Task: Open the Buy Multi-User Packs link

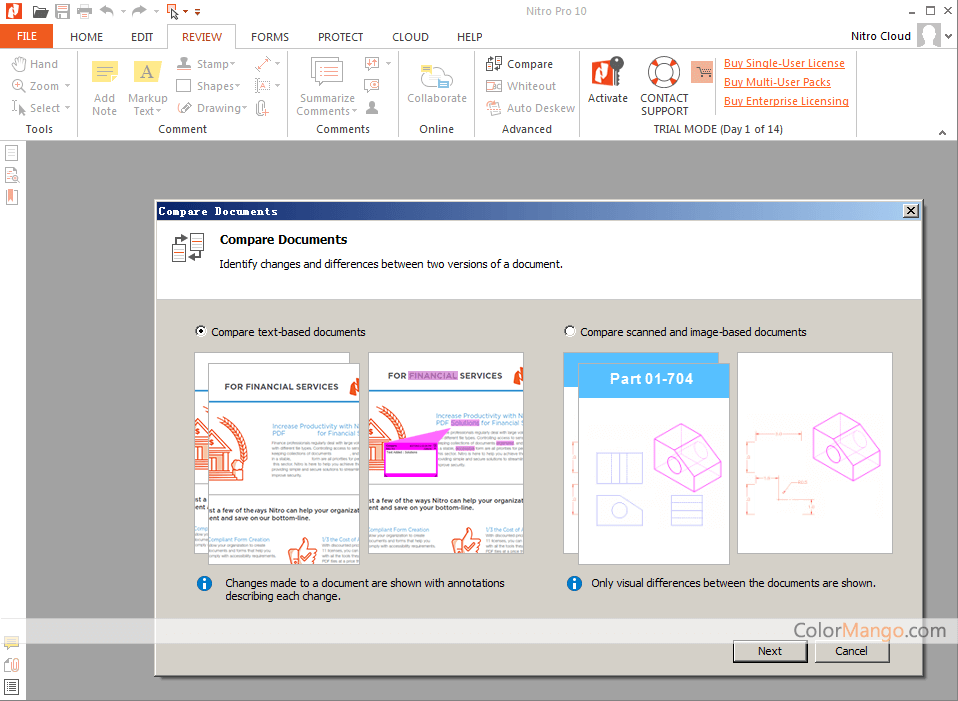Action: (777, 82)
